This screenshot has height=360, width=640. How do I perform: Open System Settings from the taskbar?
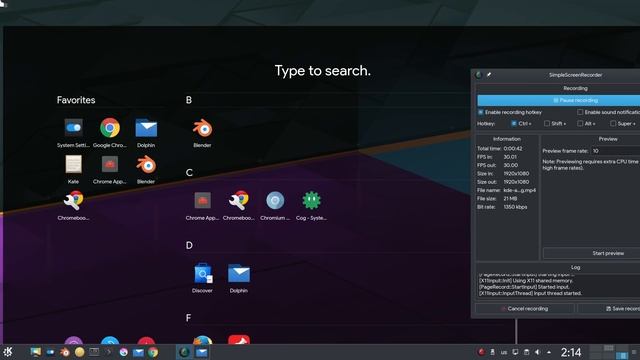50,352
